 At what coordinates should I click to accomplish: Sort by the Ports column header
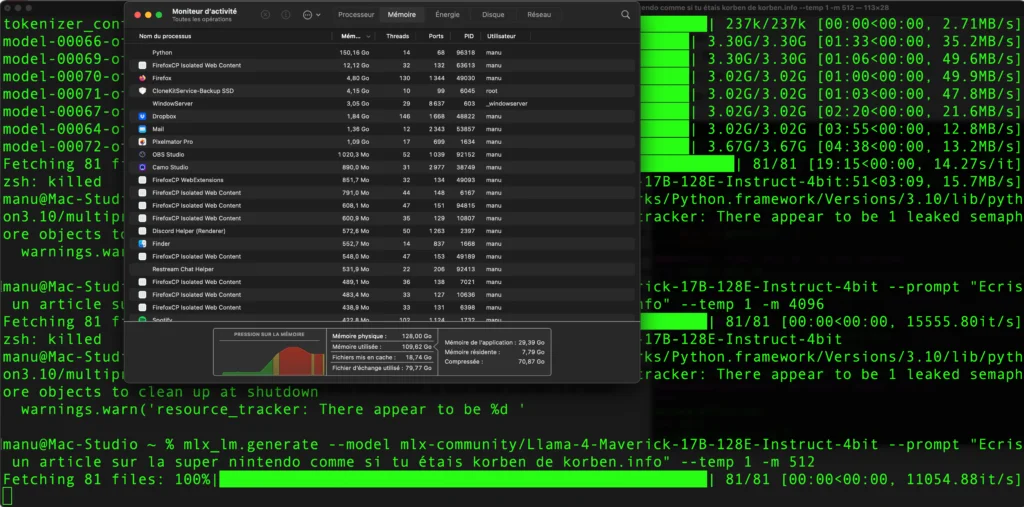coord(436,37)
